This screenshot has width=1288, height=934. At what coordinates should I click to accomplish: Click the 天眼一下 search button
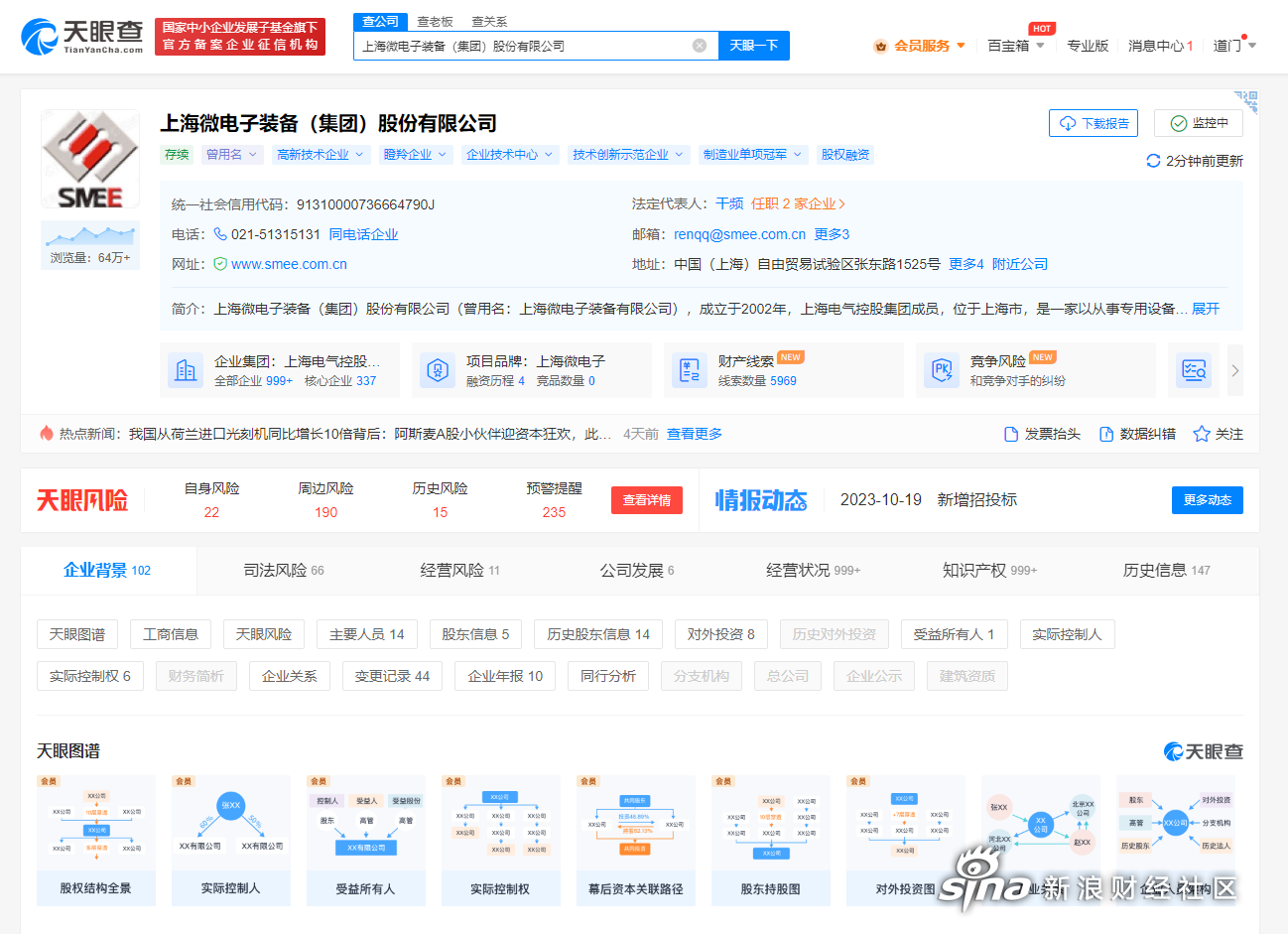click(754, 46)
